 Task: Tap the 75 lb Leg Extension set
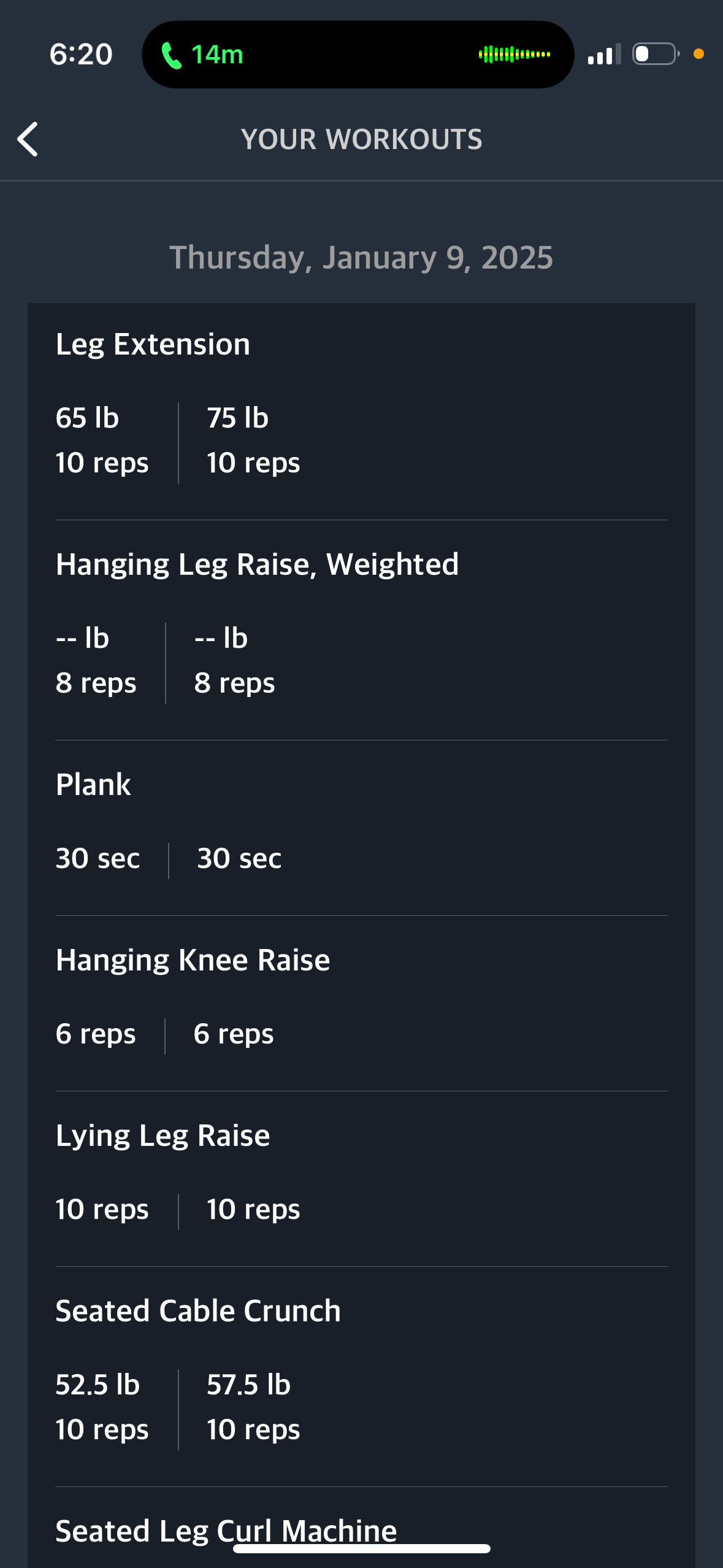(253, 440)
